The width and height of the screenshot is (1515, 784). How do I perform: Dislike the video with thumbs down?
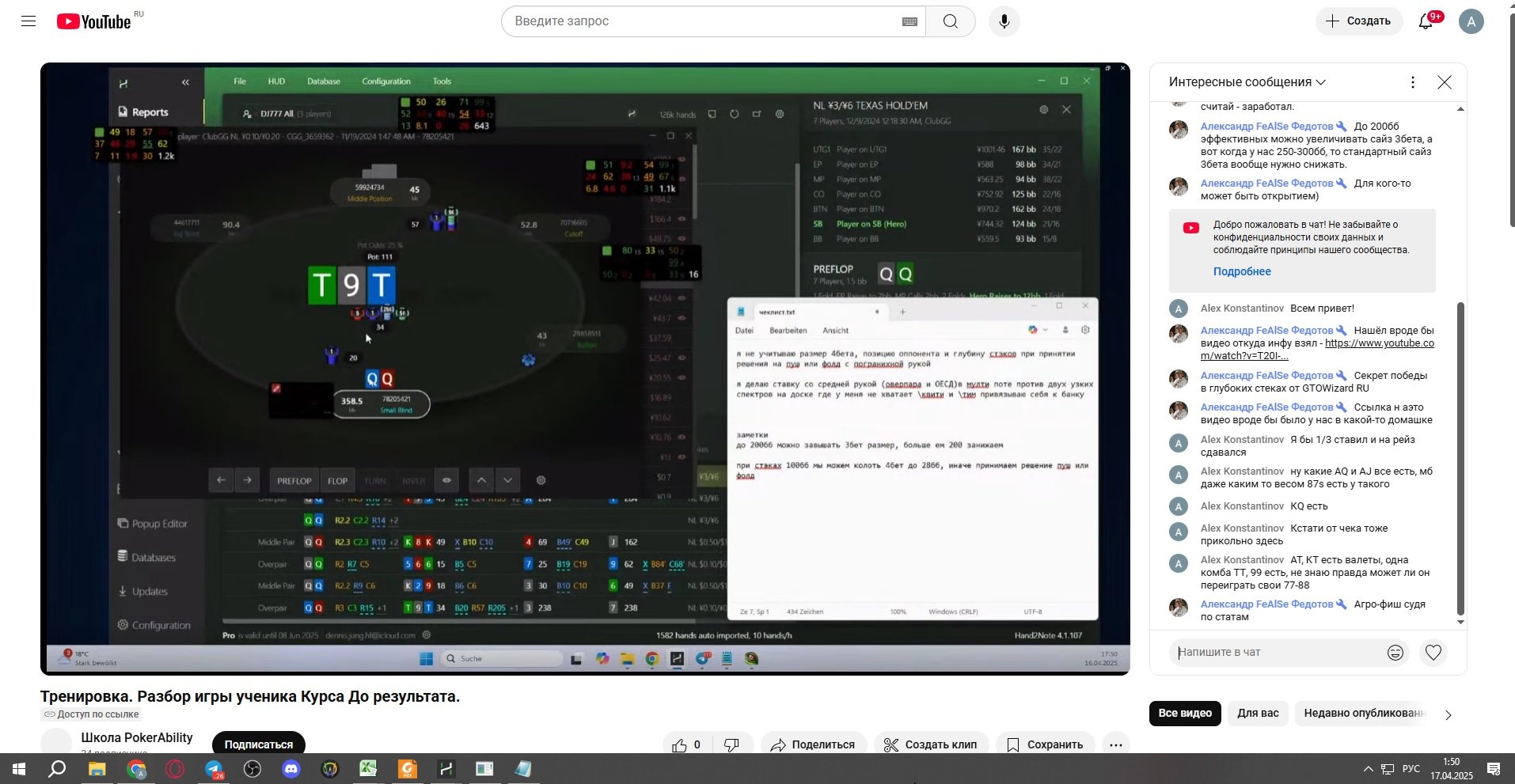733,744
